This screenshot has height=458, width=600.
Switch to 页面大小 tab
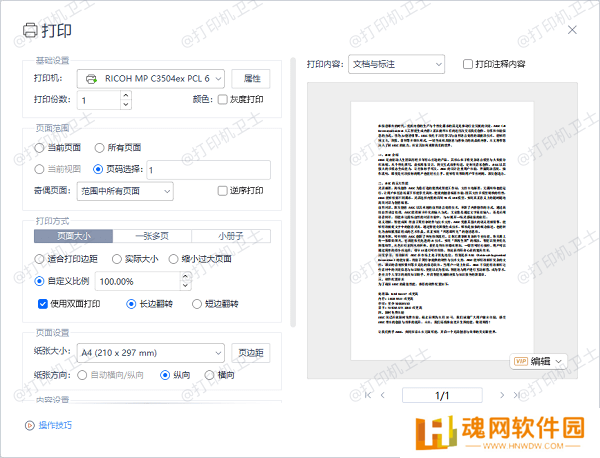[x=73, y=236]
